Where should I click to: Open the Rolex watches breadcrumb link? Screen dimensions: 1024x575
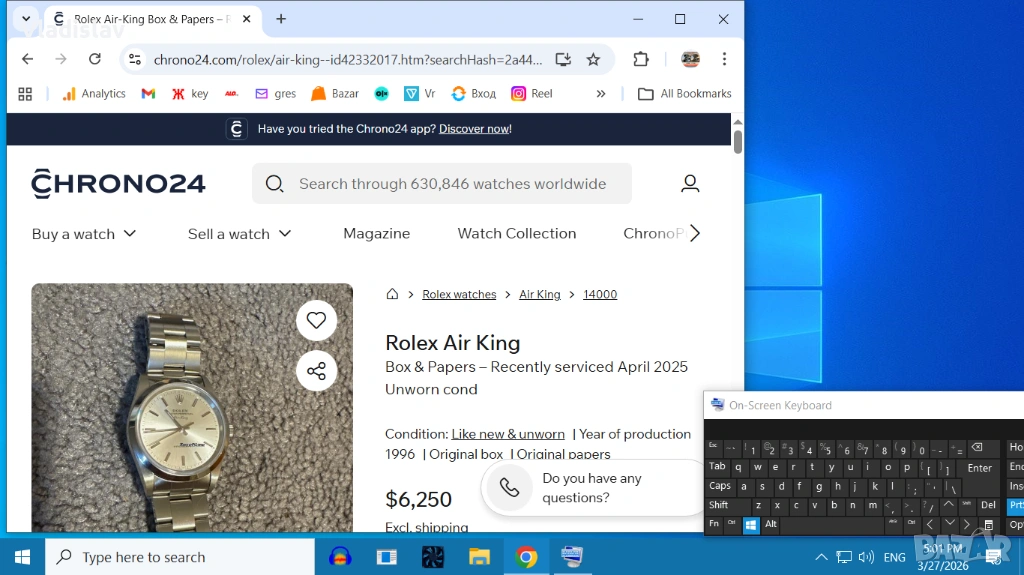click(459, 294)
